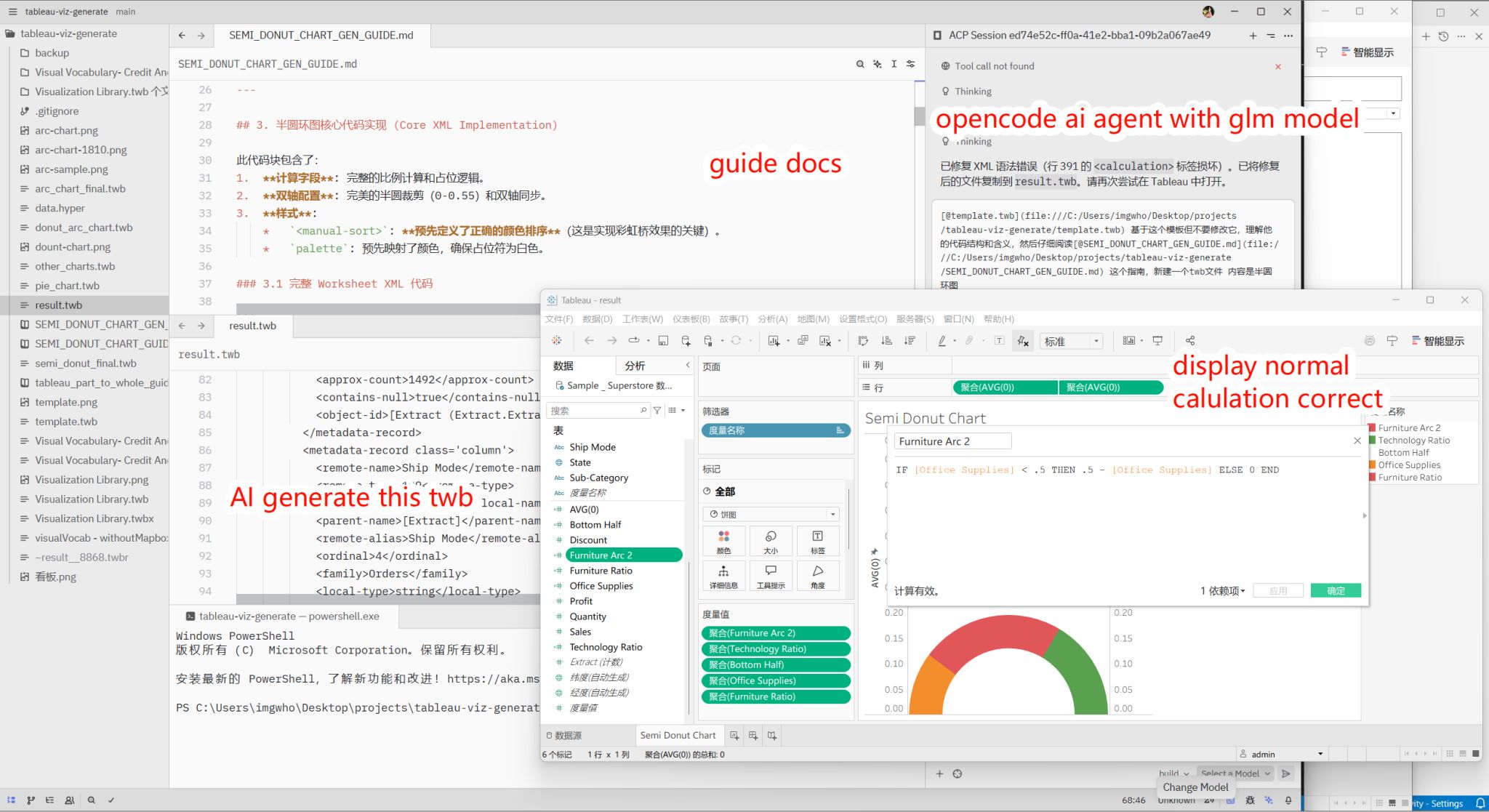Viewport: 1489px width, 812px height.
Task: Click the new dashboard icon at bottom tabs
Action: point(753,736)
